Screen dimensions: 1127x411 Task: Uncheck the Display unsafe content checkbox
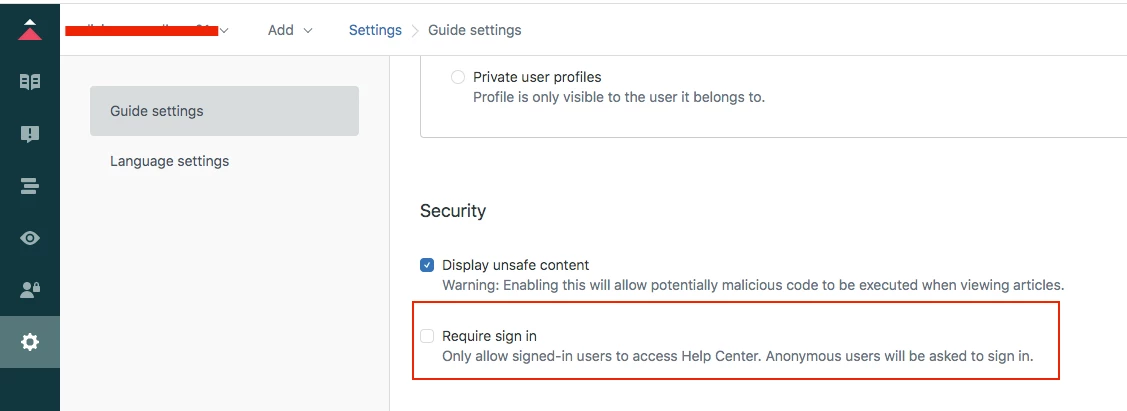click(427, 265)
